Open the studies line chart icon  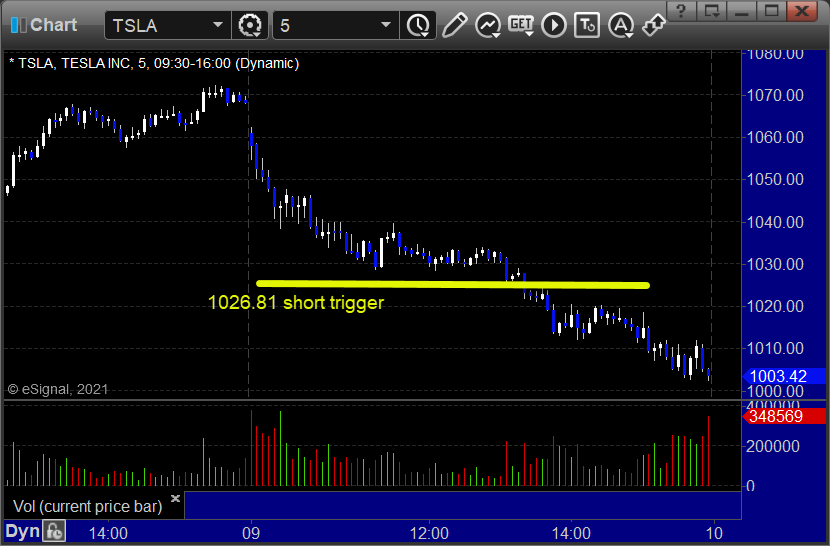488,25
